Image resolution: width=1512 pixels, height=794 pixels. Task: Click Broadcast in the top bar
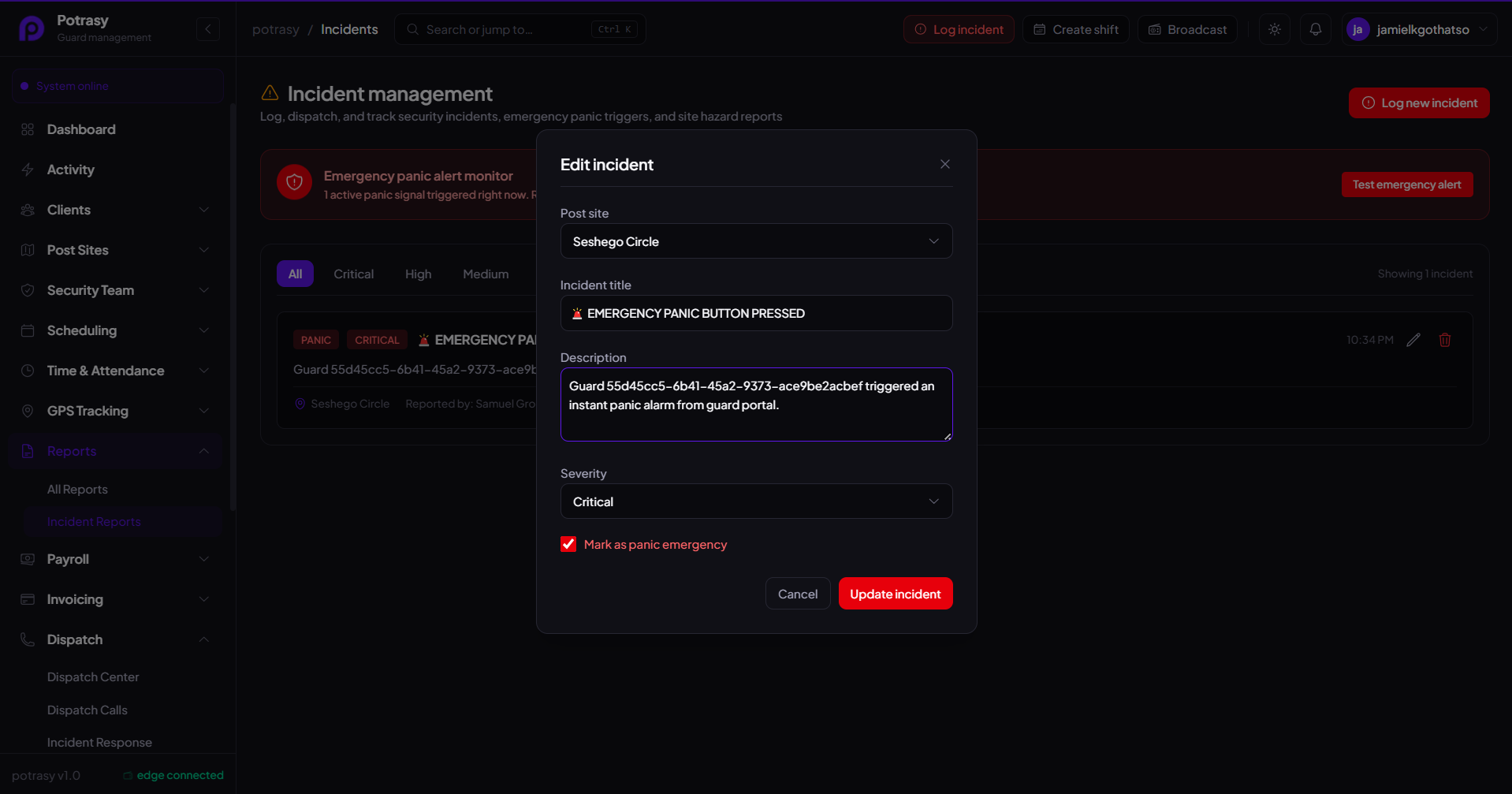click(1187, 29)
